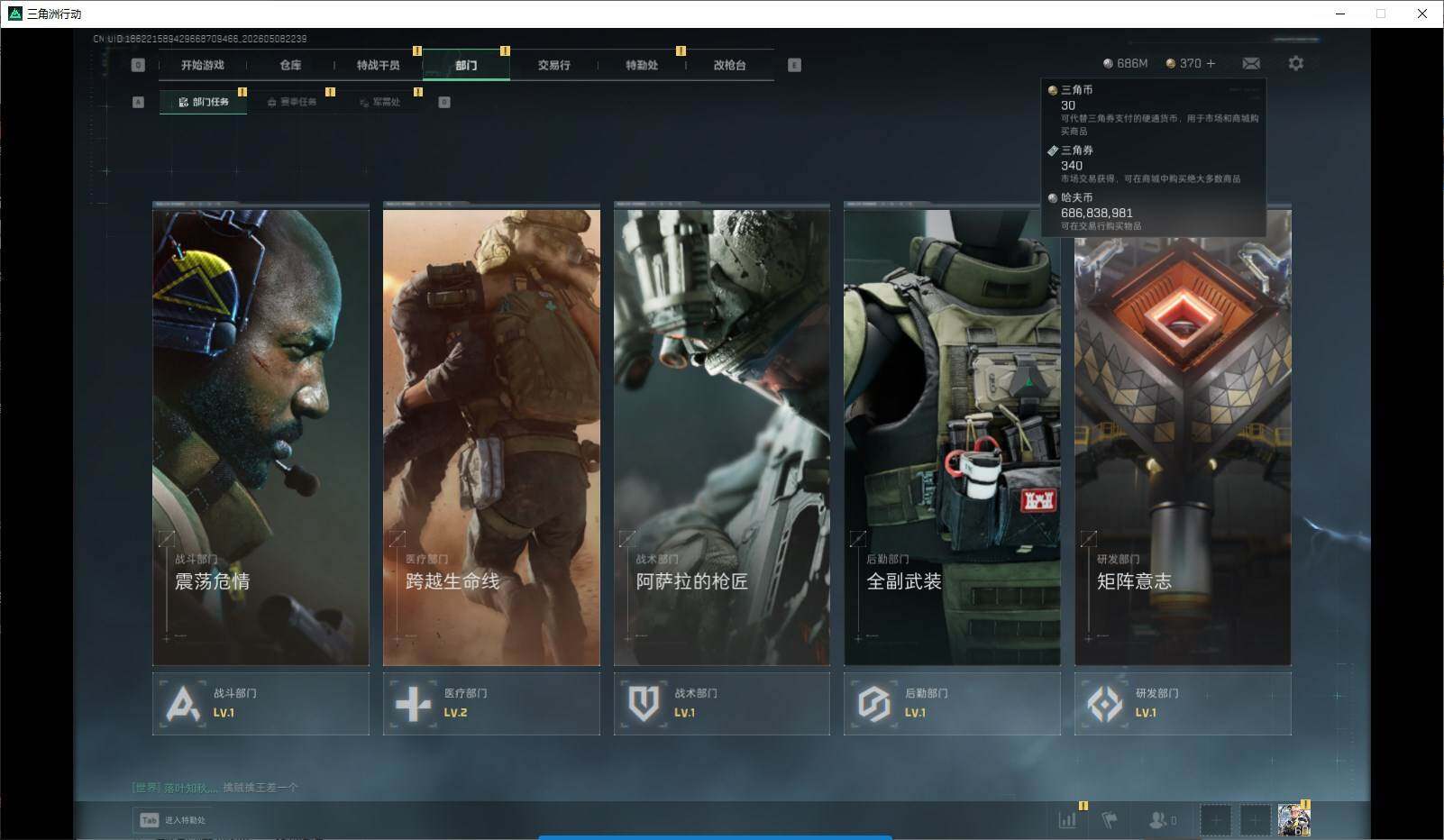Viewport: 1444px width, 840px height.
Task: Click the E key icon after 改枪台
Action: click(794, 65)
